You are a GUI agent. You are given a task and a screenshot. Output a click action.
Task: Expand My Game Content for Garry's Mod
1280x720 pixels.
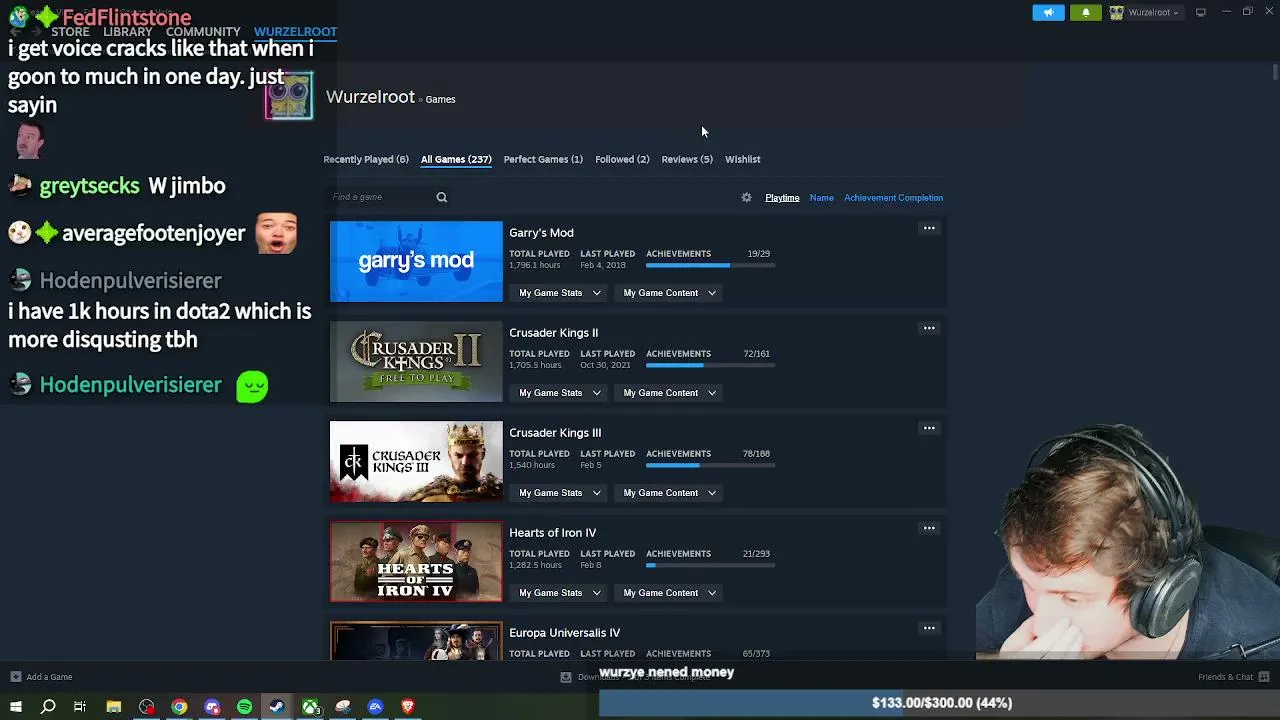(670, 293)
